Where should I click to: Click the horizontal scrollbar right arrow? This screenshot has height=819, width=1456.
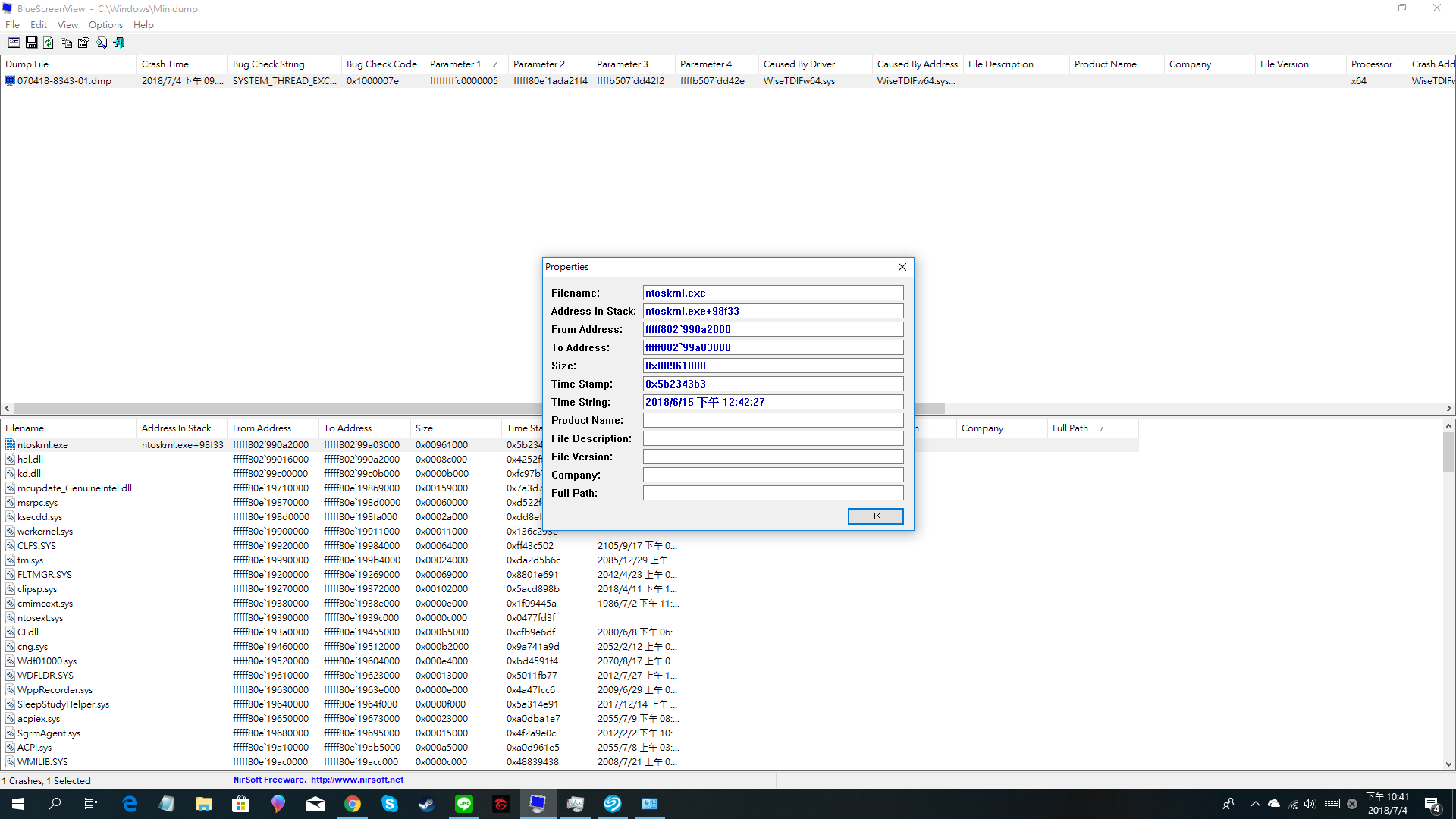(x=1448, y=408)
